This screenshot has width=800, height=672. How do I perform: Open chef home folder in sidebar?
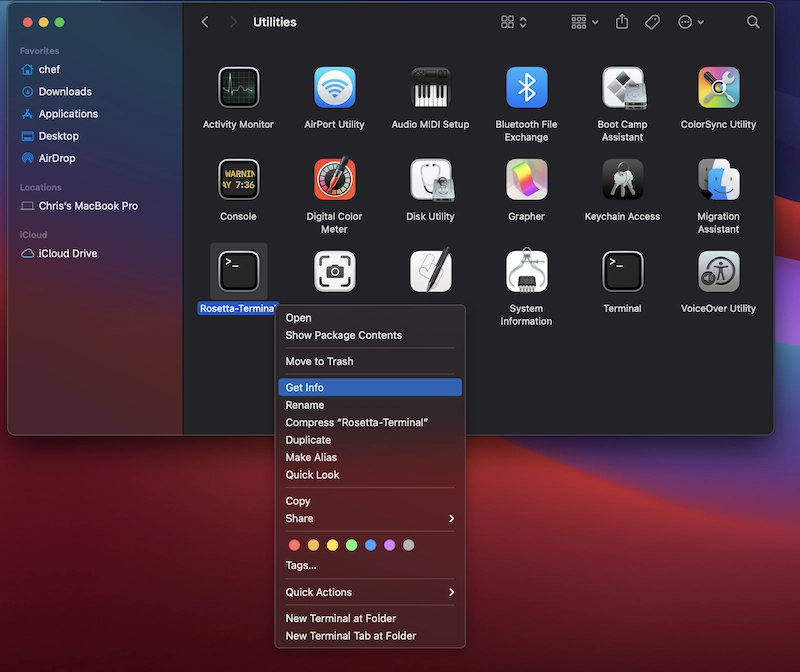41,69
